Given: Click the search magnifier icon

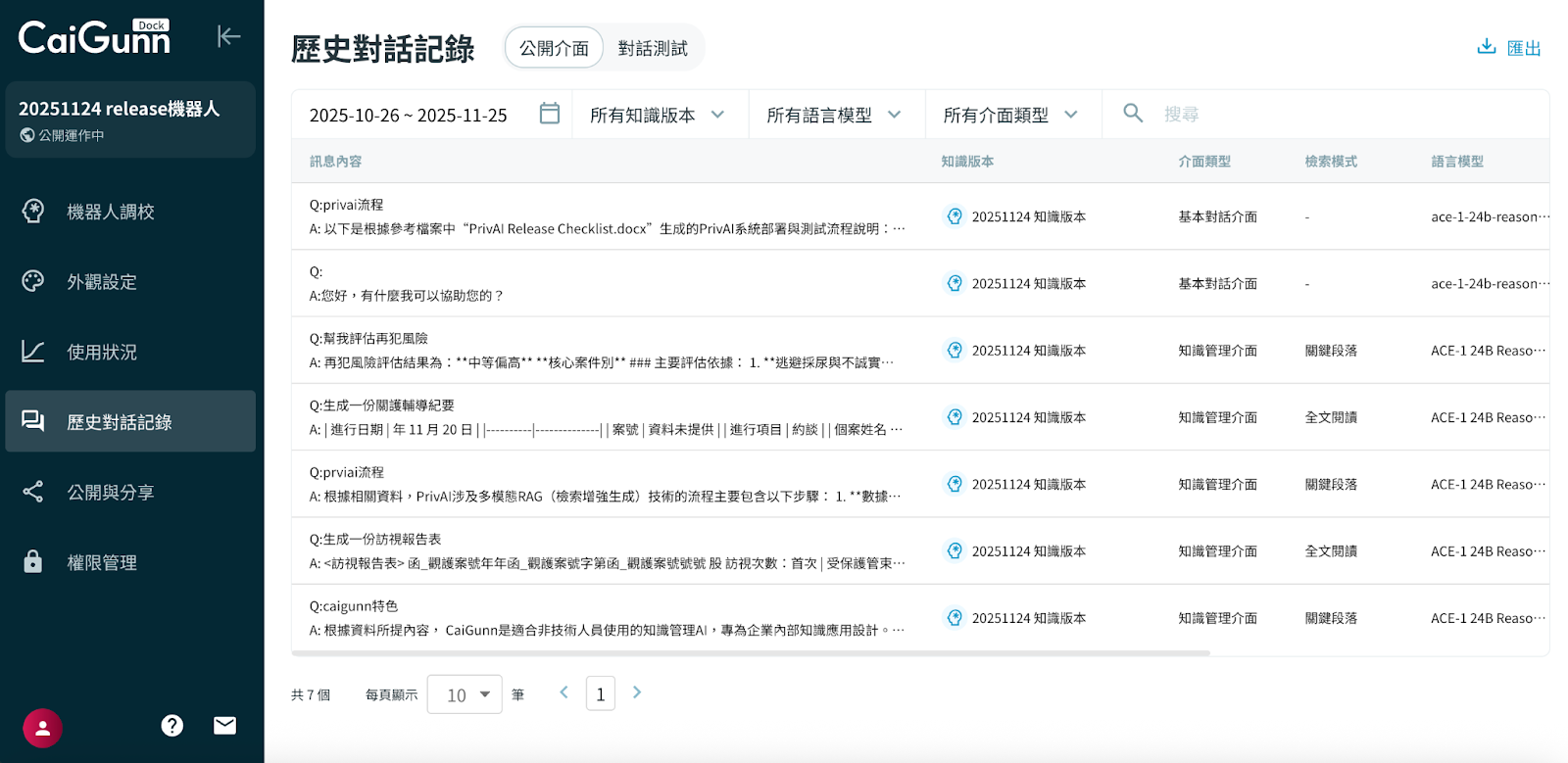Looking at the screenshot, I should pos(1133,114).
